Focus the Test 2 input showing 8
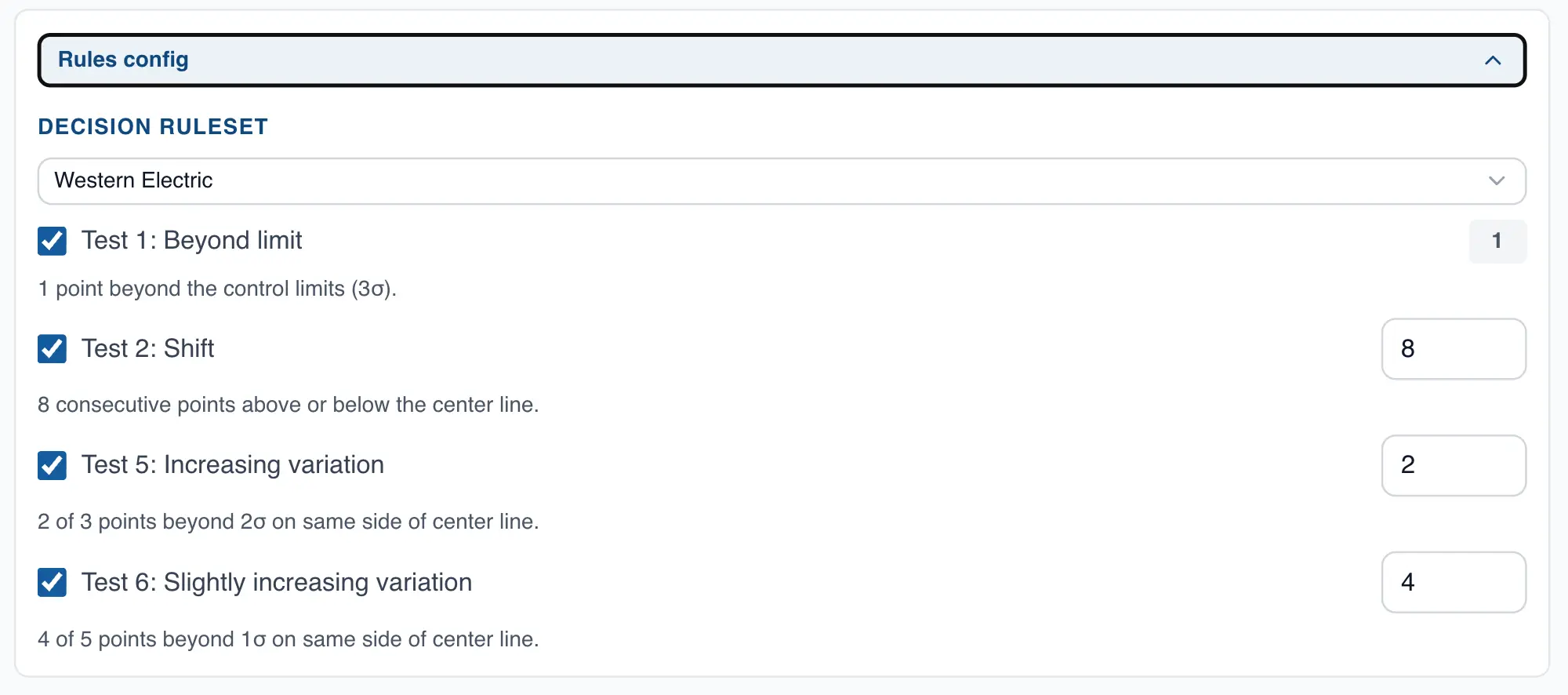 1453,348
